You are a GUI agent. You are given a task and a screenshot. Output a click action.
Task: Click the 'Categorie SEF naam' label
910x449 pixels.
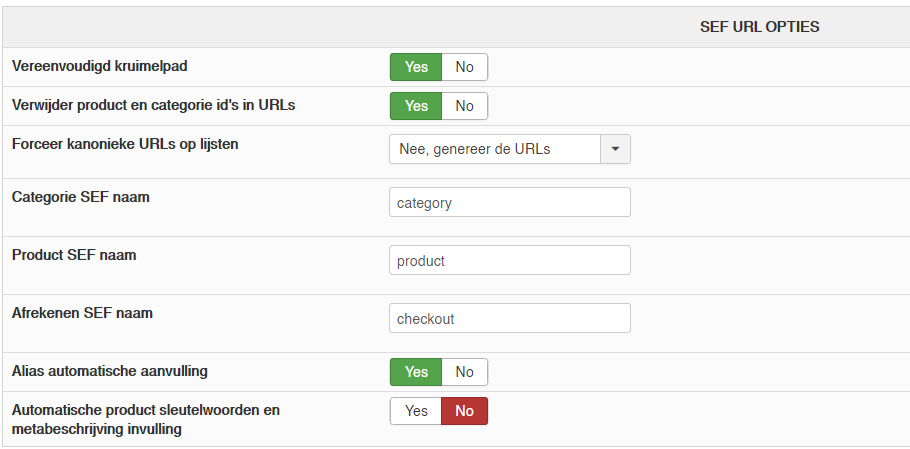[x=81, y=197]
